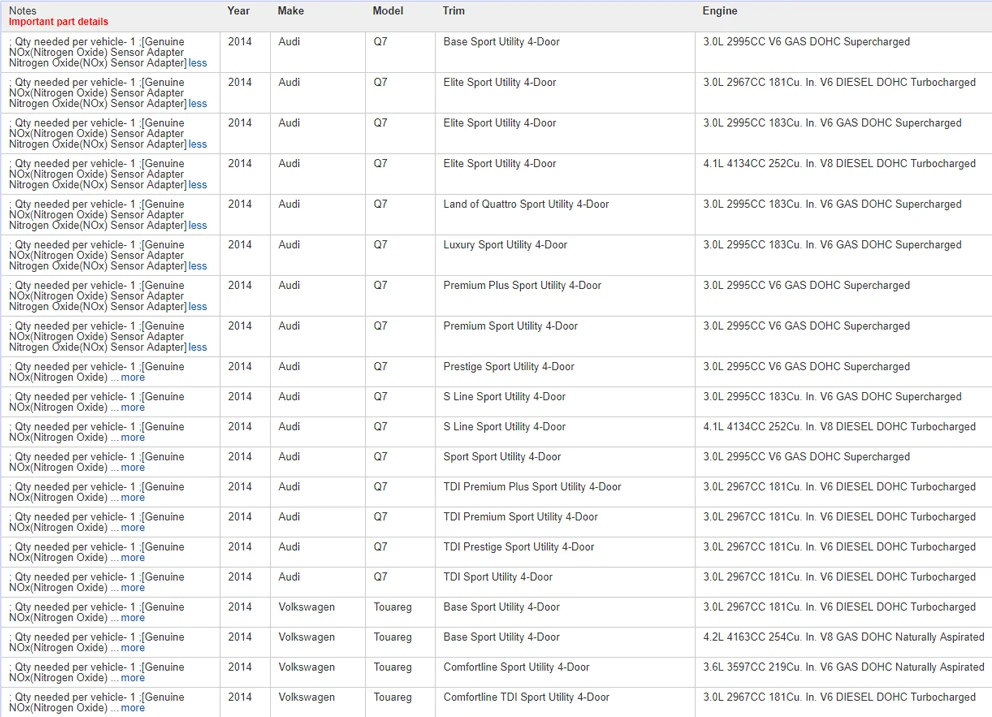Select 'Land of Quattro Sport Utility 4-Door' trim cell
Viewport: 992px width, 717px height.
pos(526,204)
